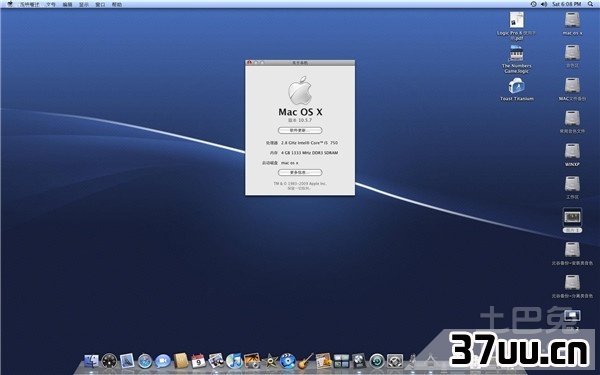Viewport: 600px width, 375px height.
Task: Click the Sat 6:08 PM clock
Action: [566, 4]
